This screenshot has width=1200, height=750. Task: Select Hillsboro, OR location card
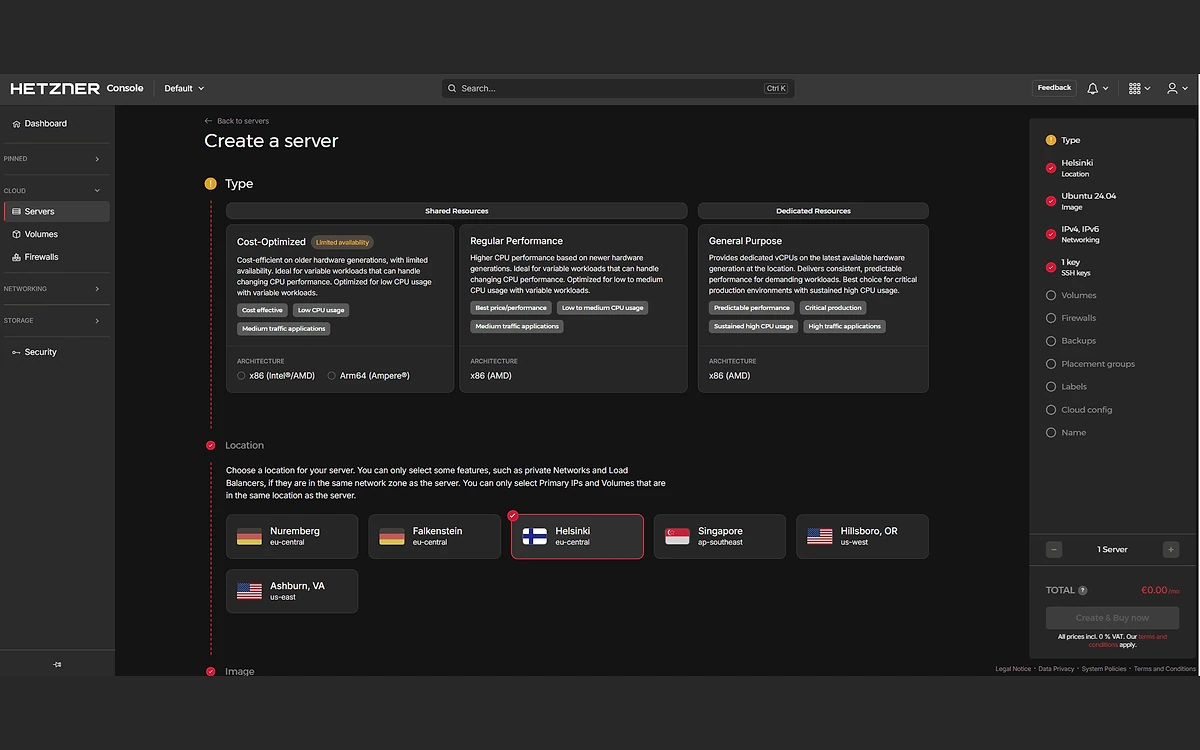pos(863,536)
